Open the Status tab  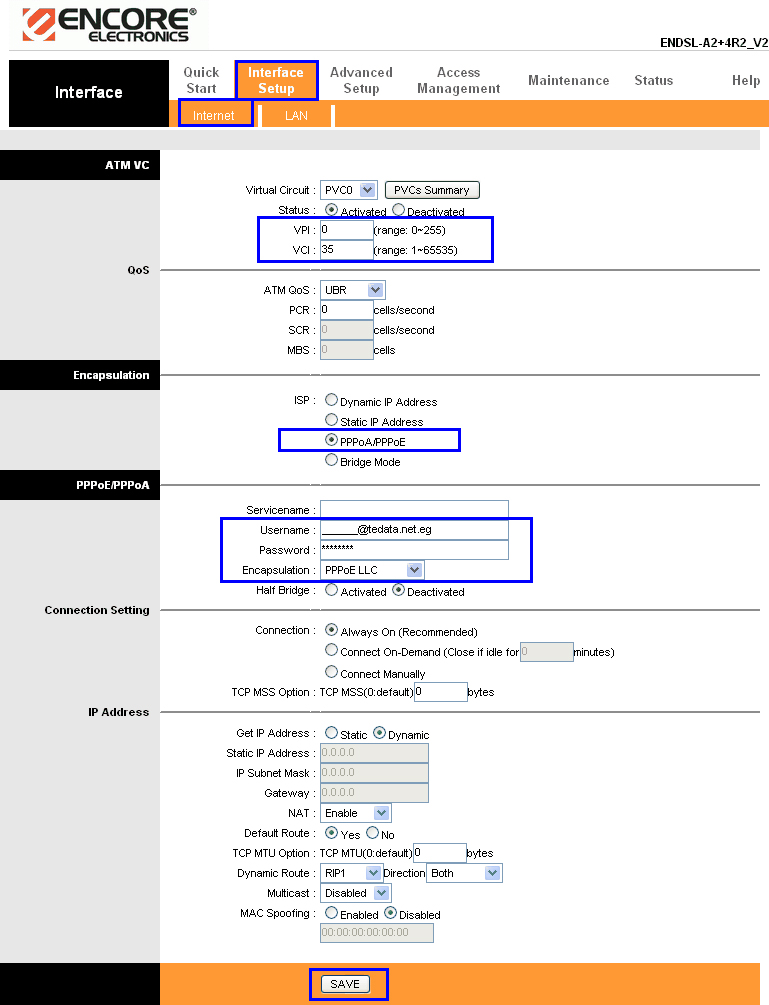coord(654,81)
